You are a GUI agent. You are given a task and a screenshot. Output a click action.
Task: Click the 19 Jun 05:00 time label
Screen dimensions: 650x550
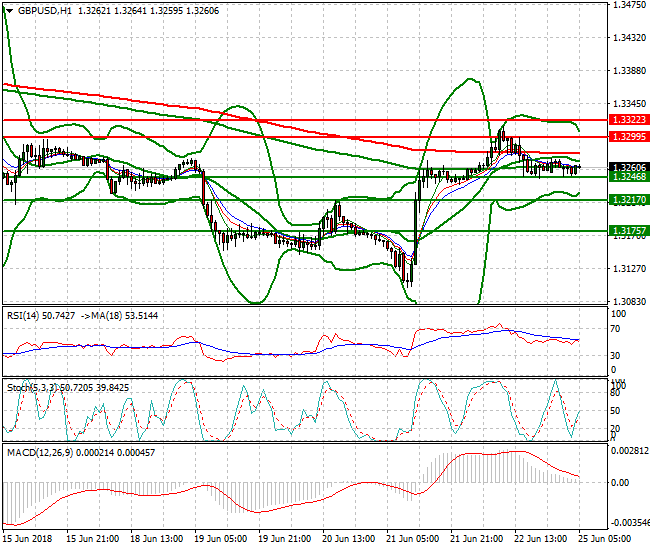point(221,539)
